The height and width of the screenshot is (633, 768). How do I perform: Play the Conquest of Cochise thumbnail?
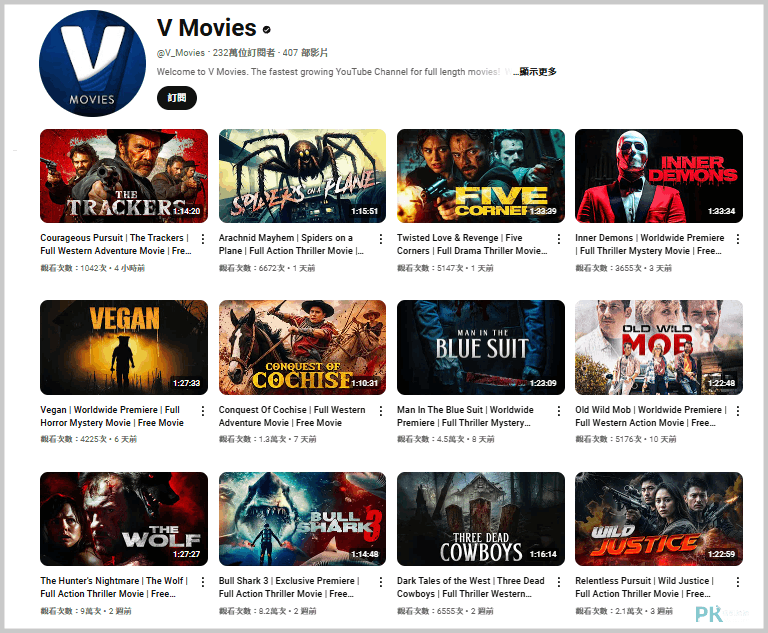click(x=302, y=347)
